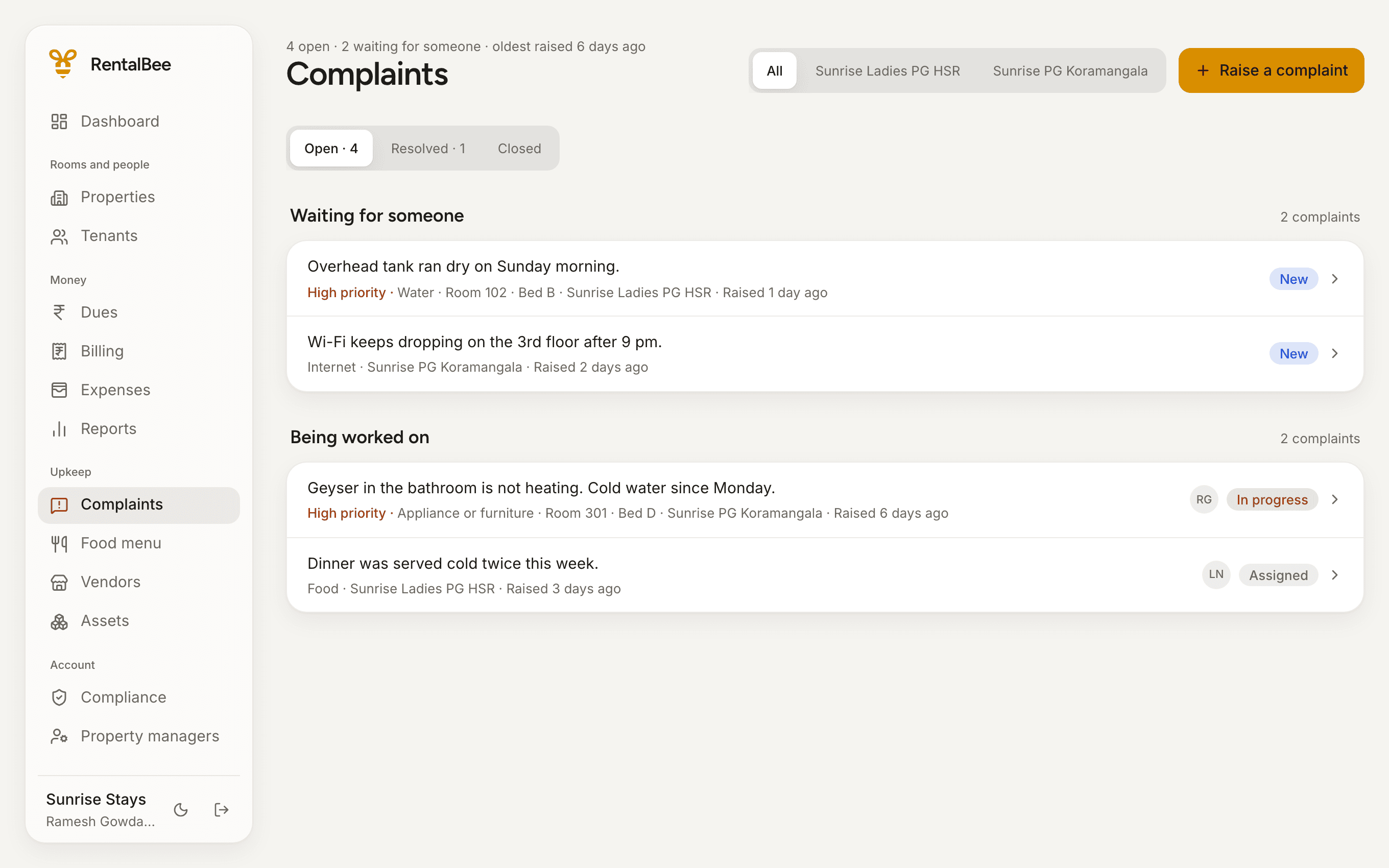Open the Reports section
Screen dimensions: 1389x868
[138, 429]
